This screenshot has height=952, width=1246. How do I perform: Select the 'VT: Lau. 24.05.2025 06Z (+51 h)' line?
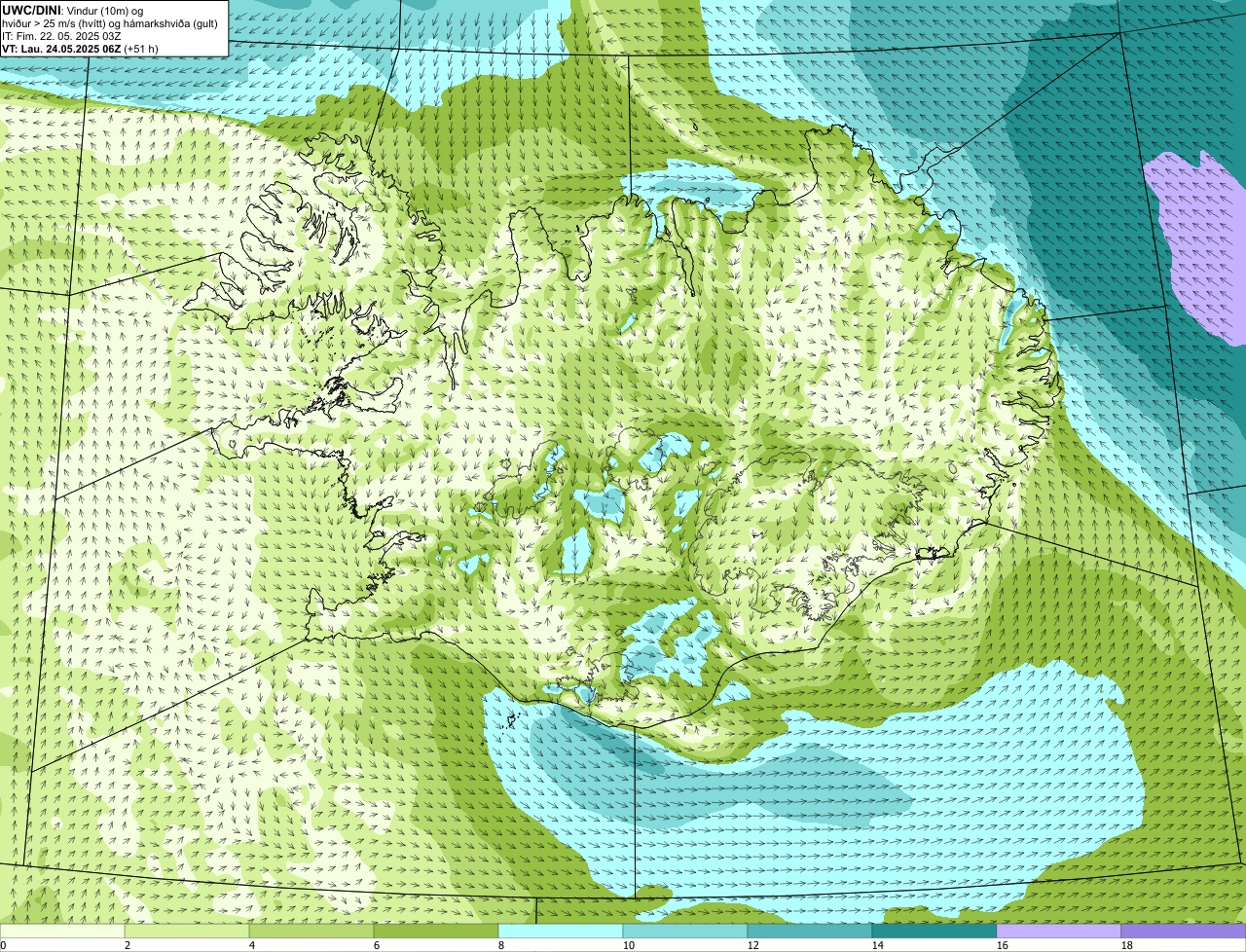click(x=80, y=48)
